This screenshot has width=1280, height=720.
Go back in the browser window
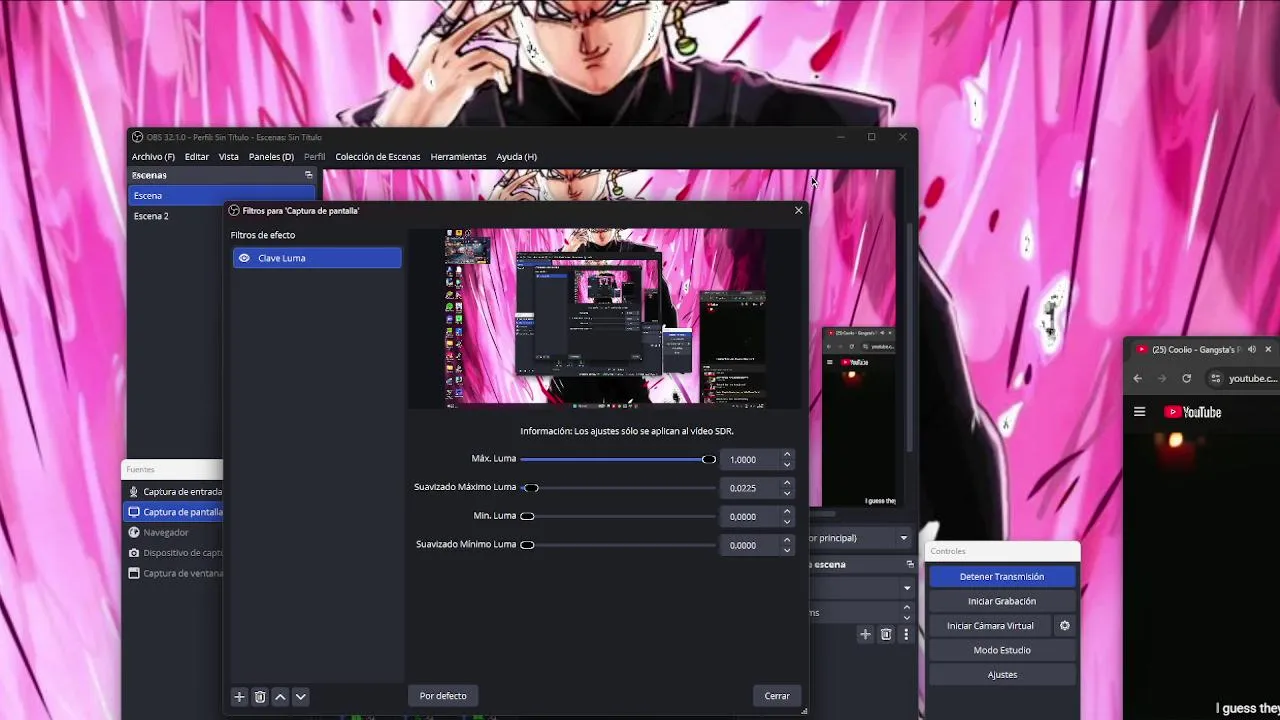coord(1138,378)
